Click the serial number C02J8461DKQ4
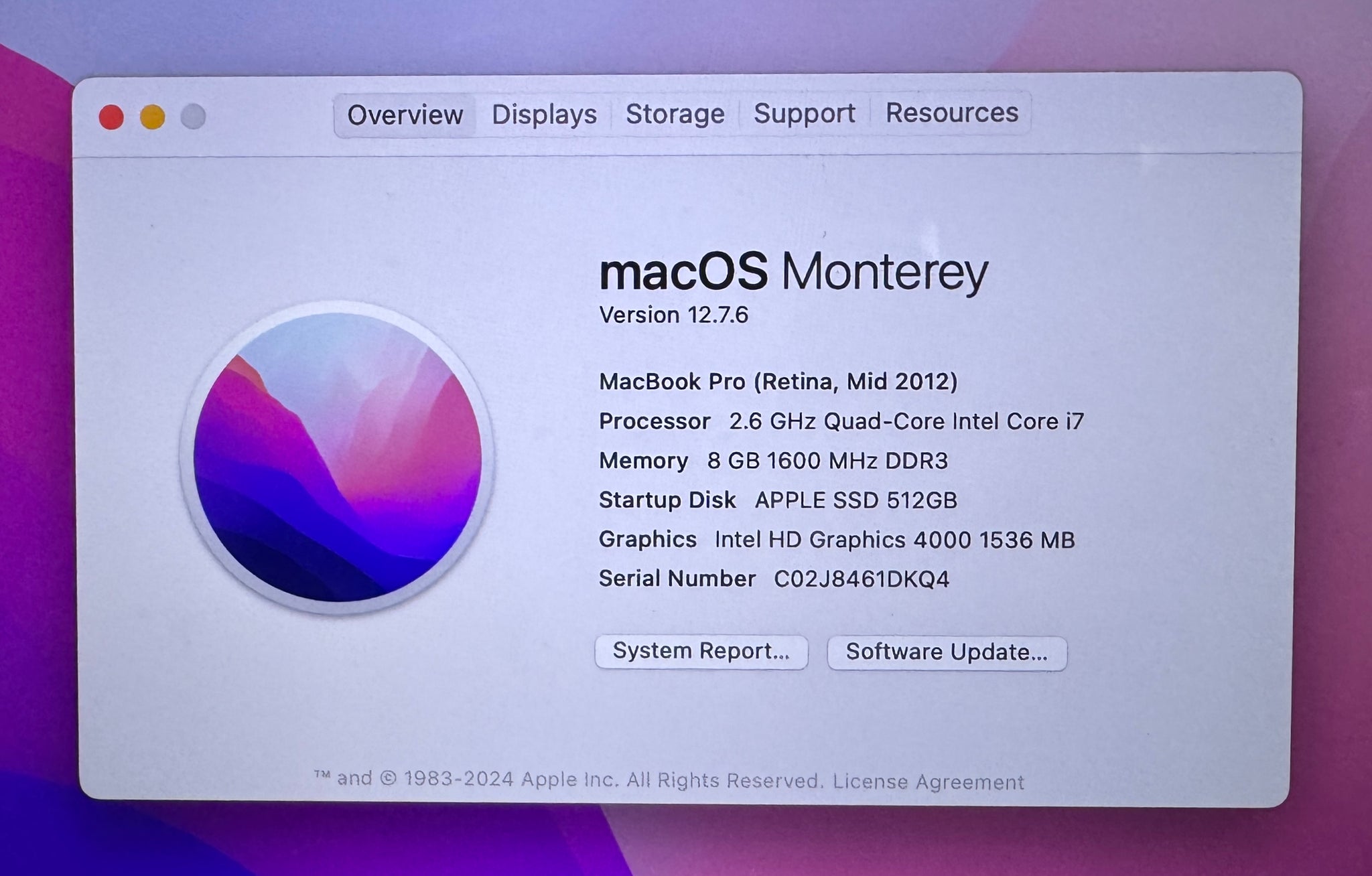1372x876 pixels. pos(862,579)
